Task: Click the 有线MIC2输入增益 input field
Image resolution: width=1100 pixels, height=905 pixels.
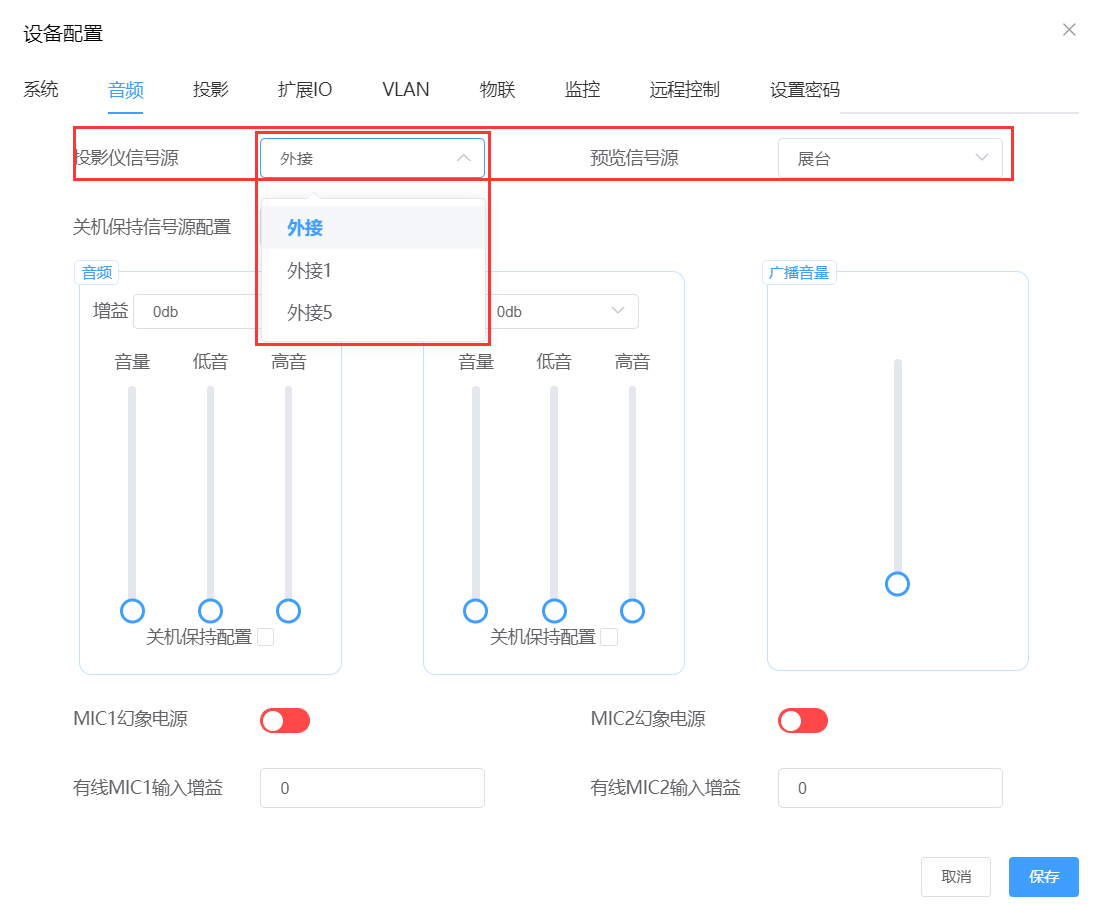Action: click(x=889, y=788)
